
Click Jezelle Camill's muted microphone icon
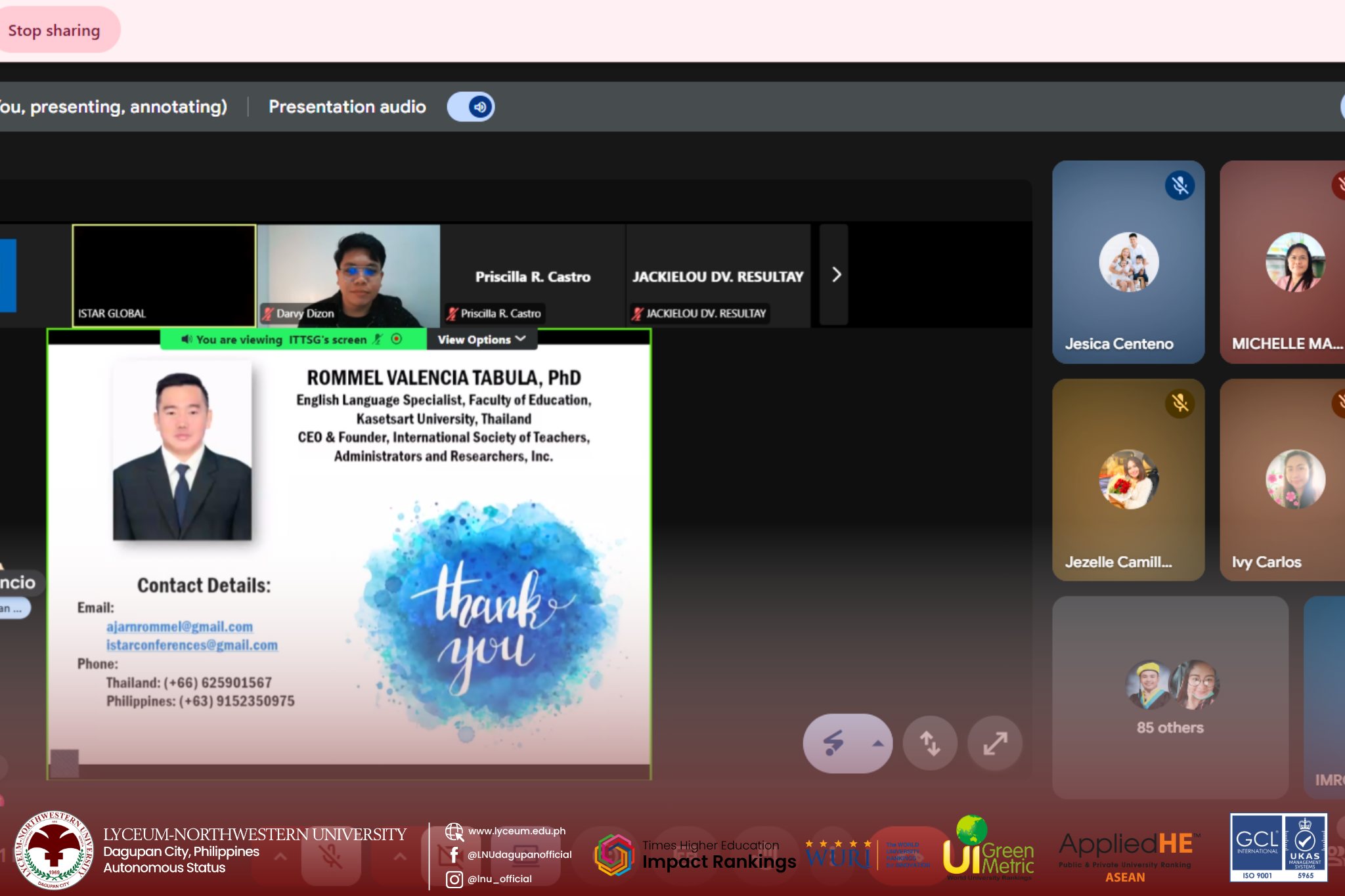(1180, 403)
